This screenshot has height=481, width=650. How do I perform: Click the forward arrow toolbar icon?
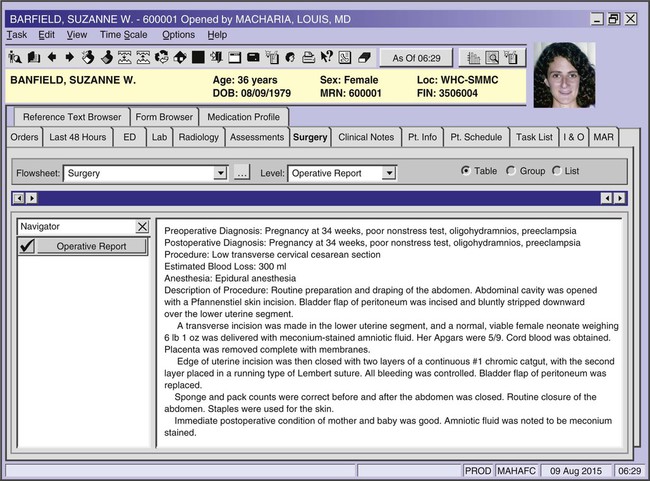(69, 57)
